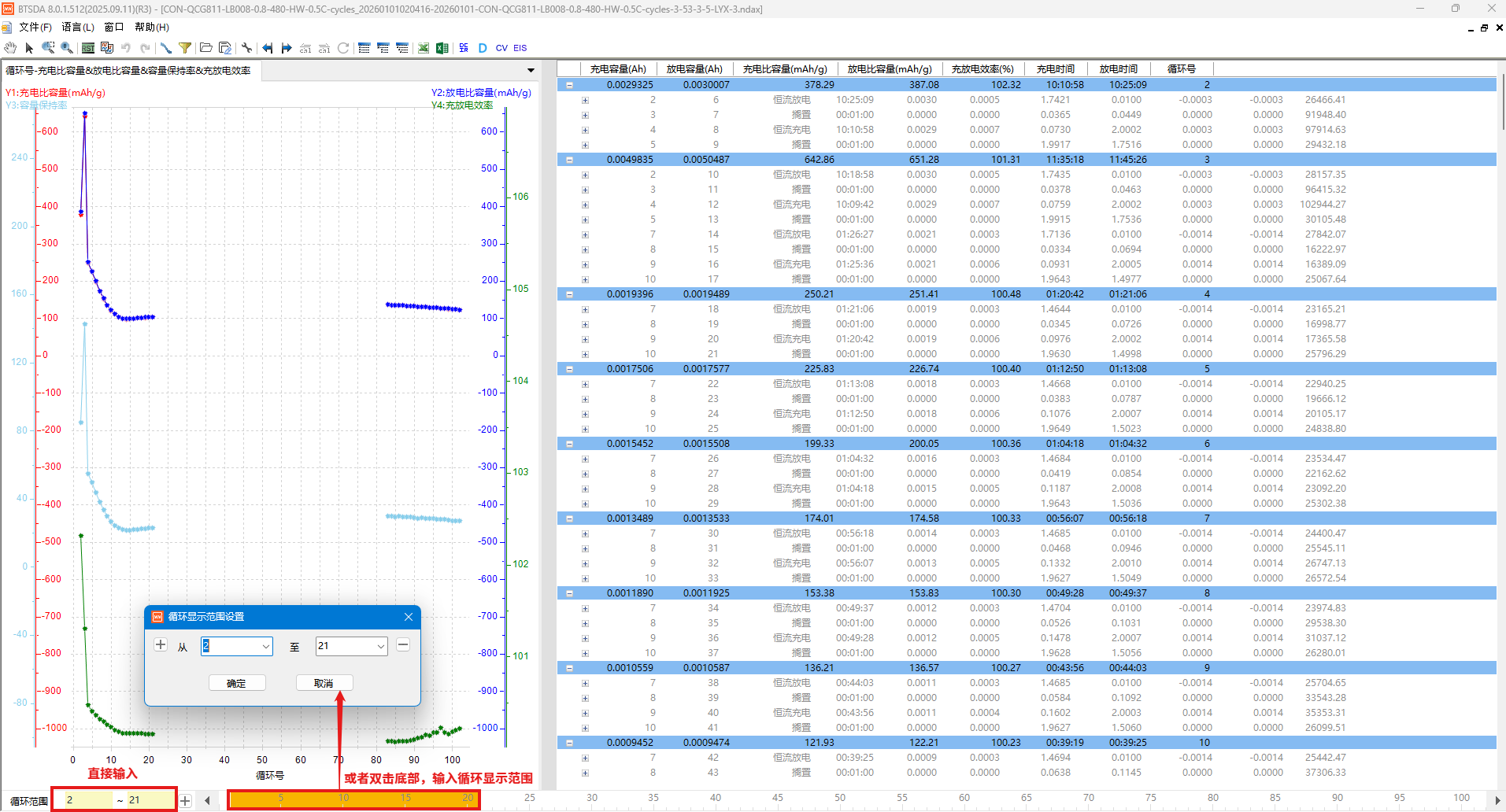Click the open folder icon
Image resolution: width=1506 pixels, height=812 pixels.
tap(206, 48)
